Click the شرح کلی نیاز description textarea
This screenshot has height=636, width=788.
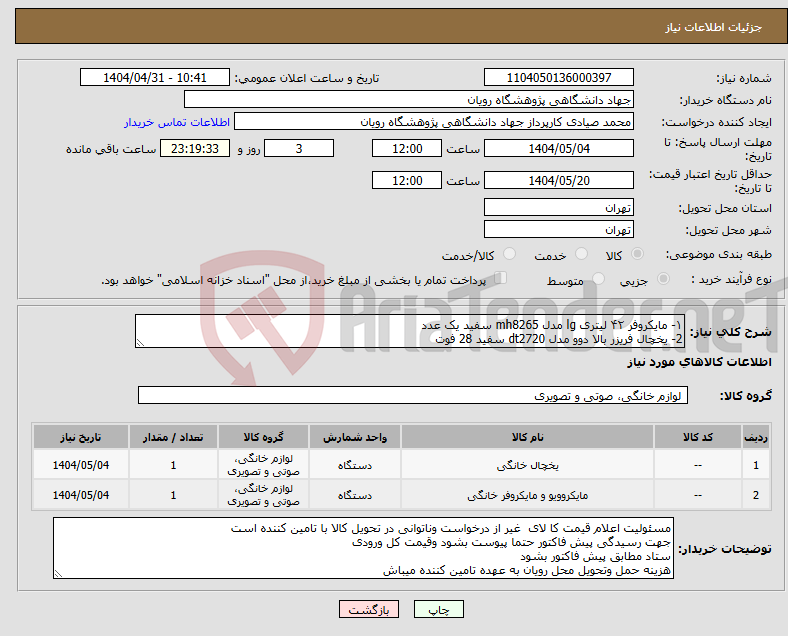click(x=410, y=331)
